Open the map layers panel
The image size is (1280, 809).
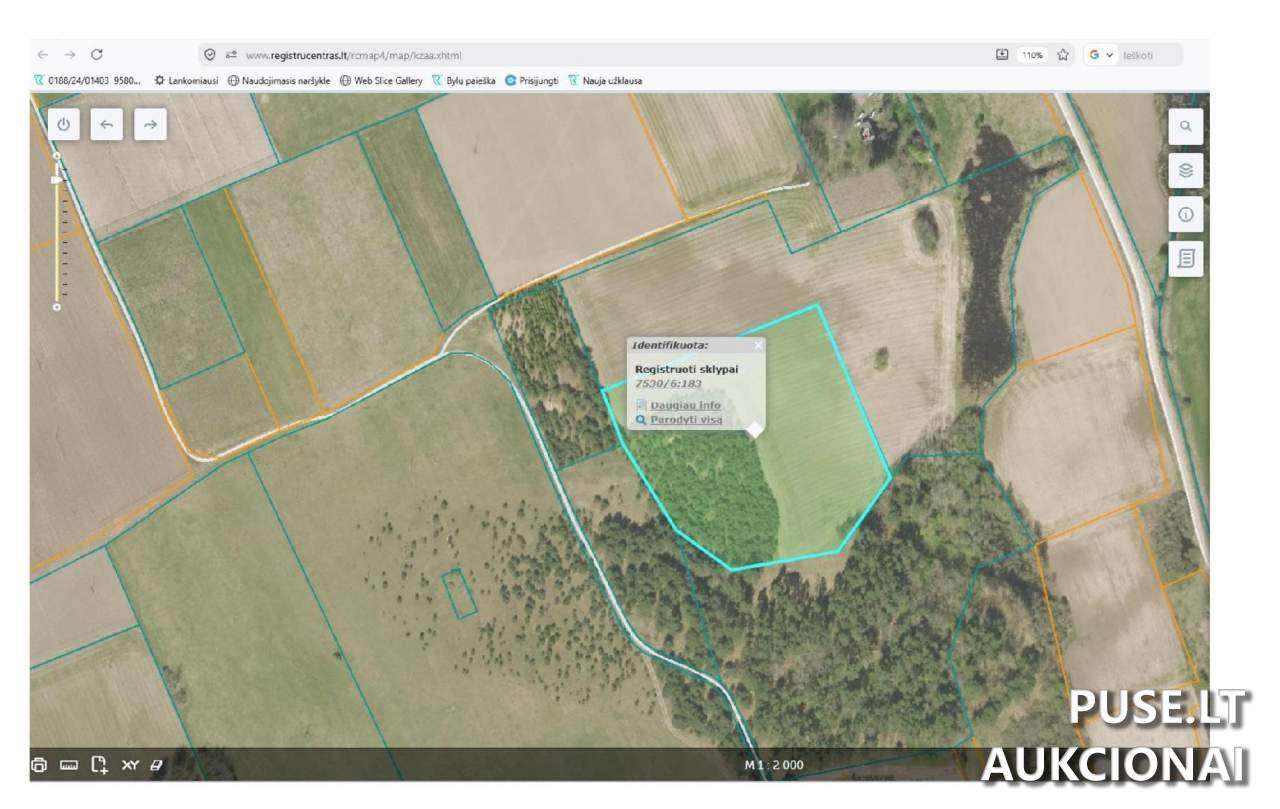tap(1186, 170)
